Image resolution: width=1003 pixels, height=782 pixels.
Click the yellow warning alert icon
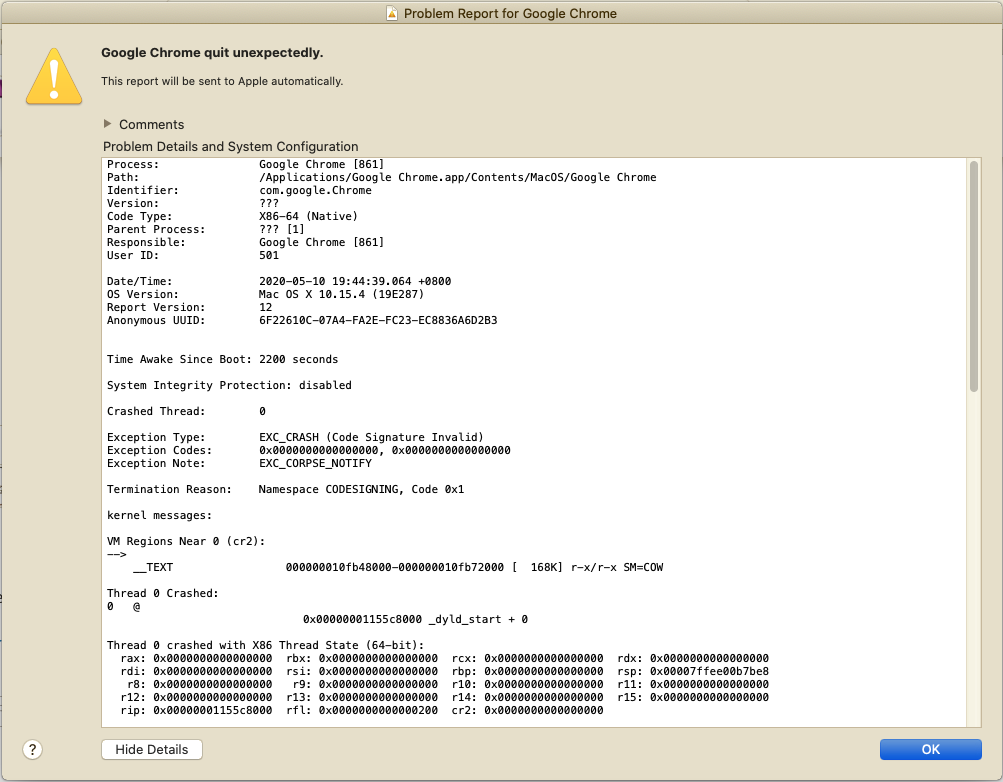(54, 76)
